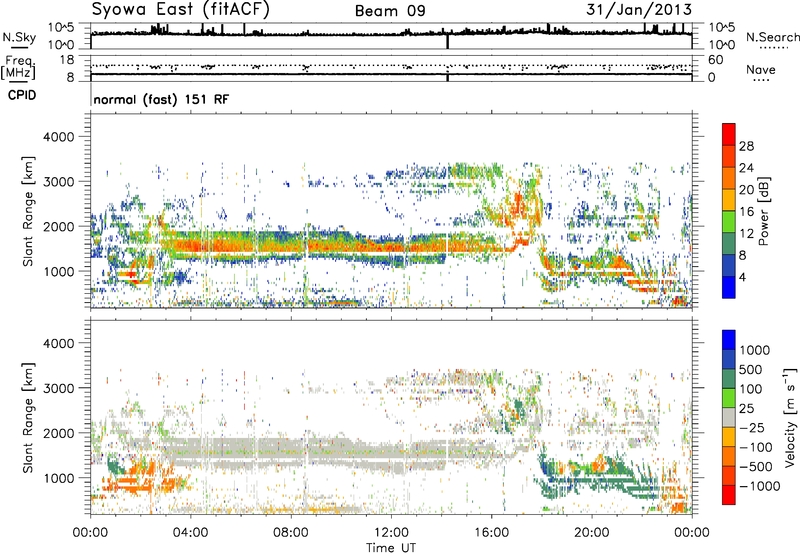The width and height of the screenshot is (800, 554).
Task: Click 'Slant Range [km]' label of velocity panel
Action: coord(28,417)
